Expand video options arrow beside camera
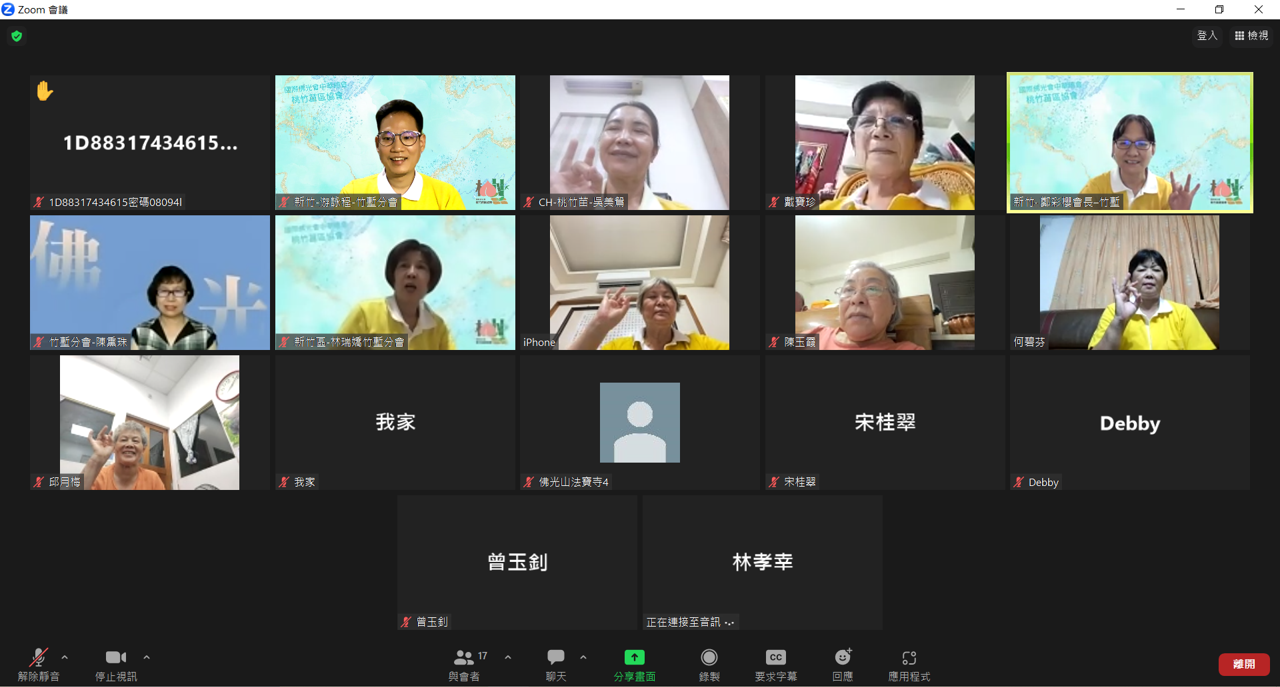Screen dimensions: 1280x687 click(x=147, y=657)
